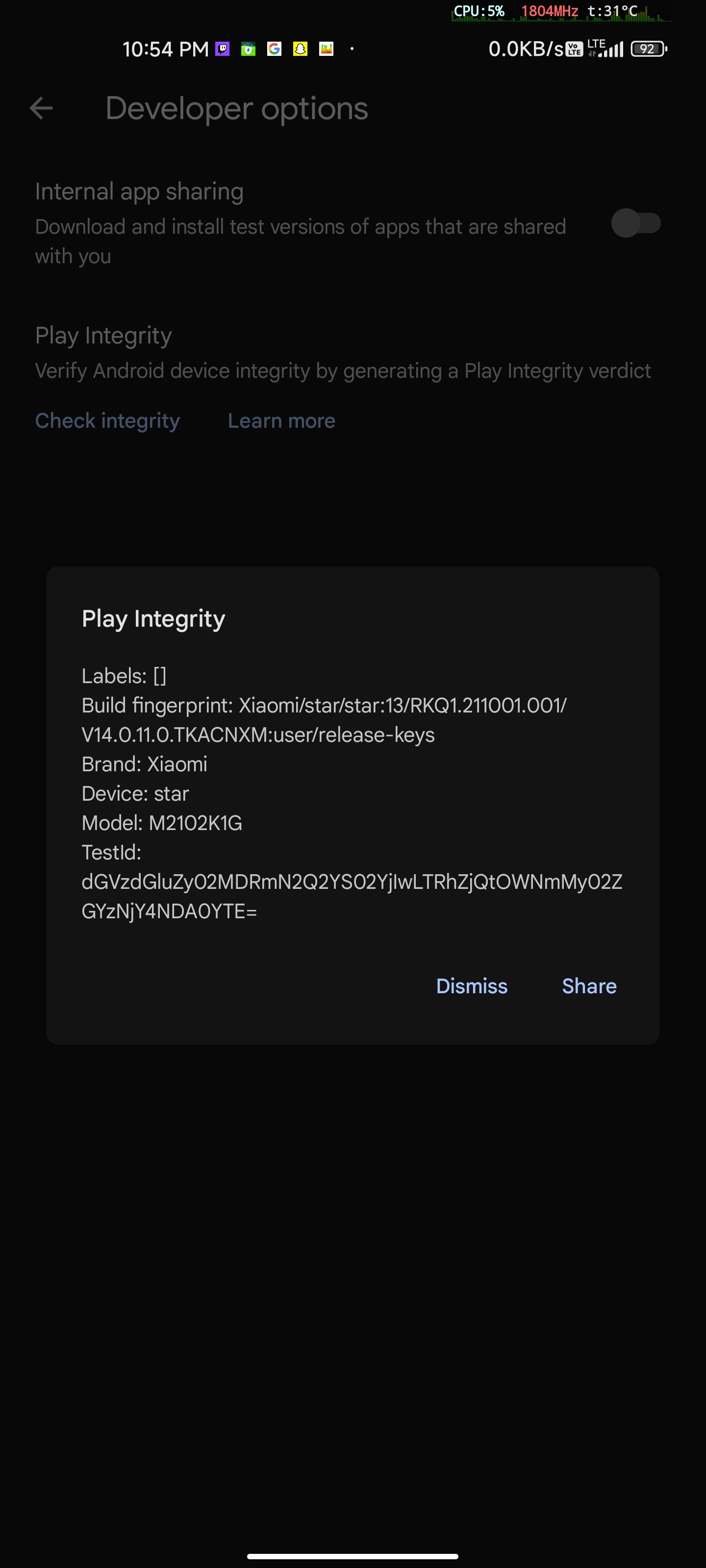Tap the VoLTE status icon
Image resolution: width=706 pixels, height=1568 pixels.
[575, 49]
